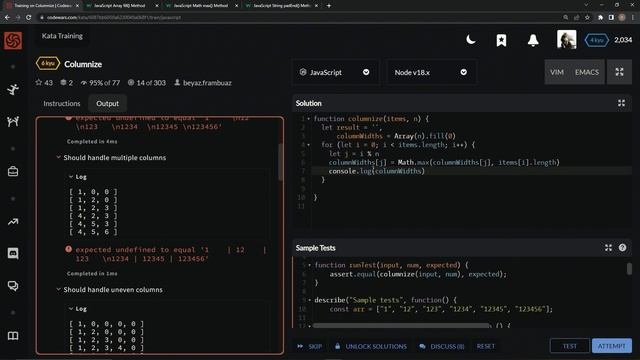Click RESET button
The height and width of the screenshot is (360, 640).
pos(486,346)
